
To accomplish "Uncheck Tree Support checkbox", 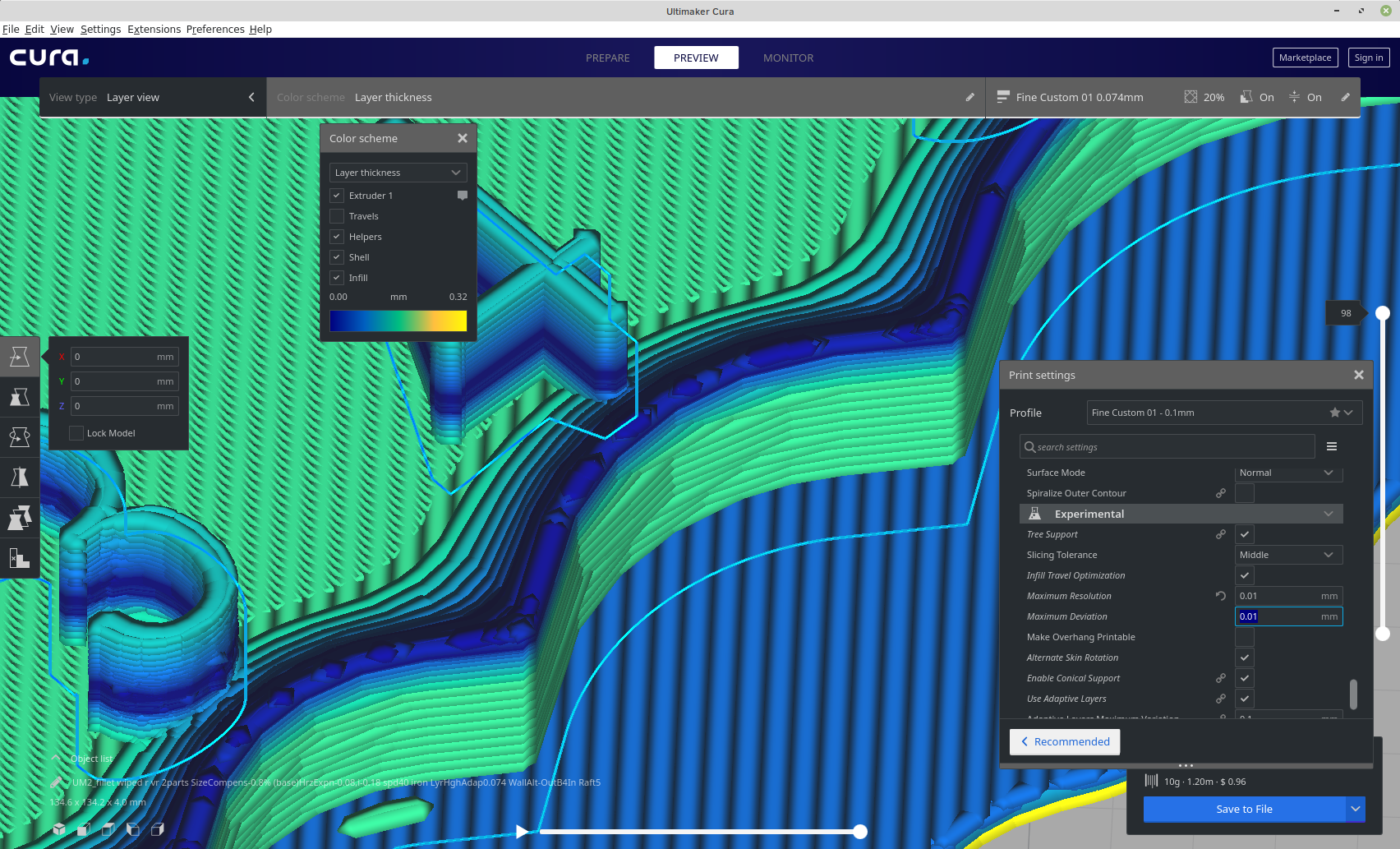I will 1245,534.
